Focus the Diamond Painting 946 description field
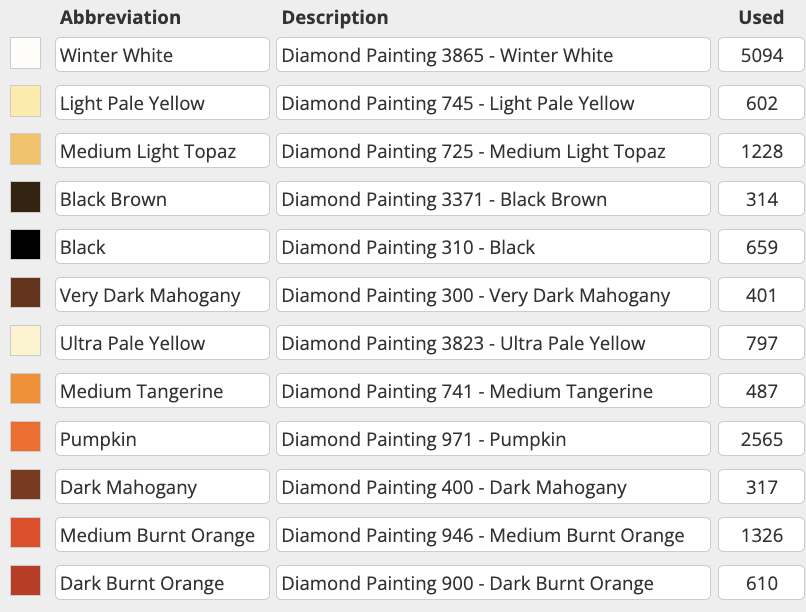This screenshot has width=806, height=612. pos(493,535)
